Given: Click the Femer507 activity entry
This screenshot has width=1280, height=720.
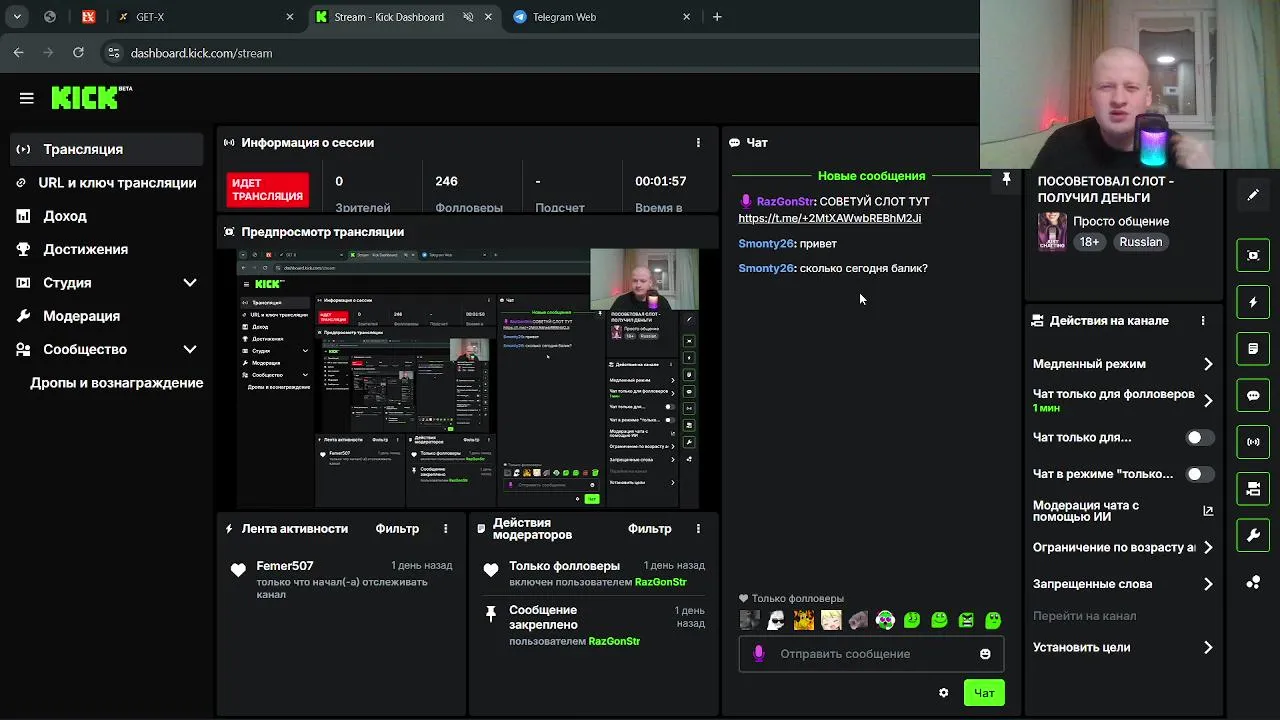Looking at the screenshot, I should pos(342,579).
